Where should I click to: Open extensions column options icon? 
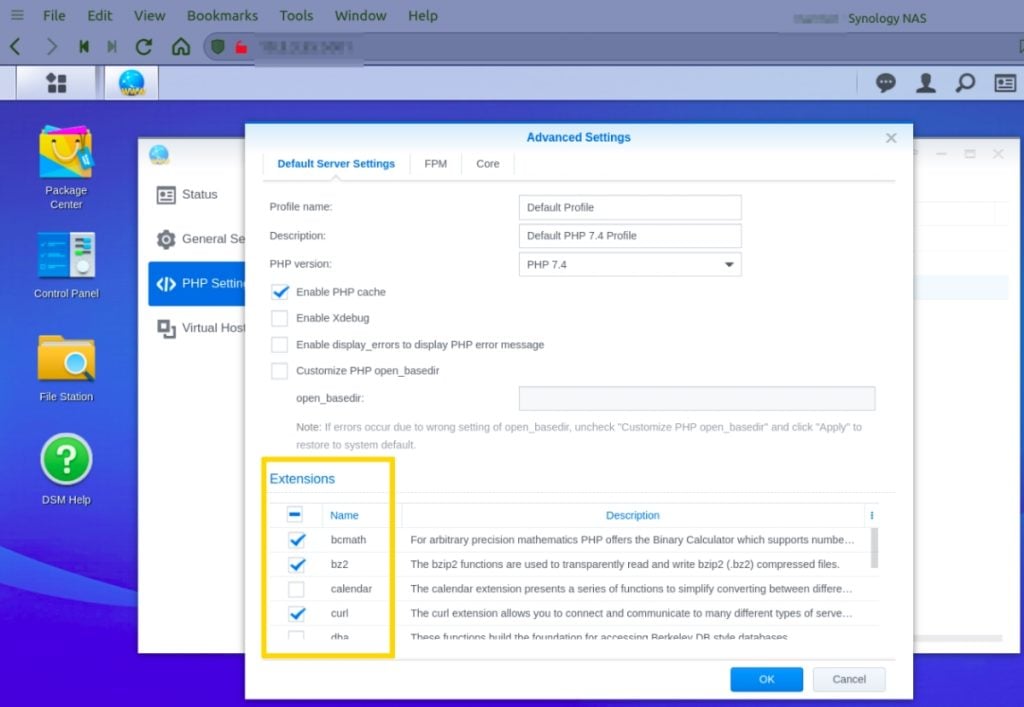point(871,515)
